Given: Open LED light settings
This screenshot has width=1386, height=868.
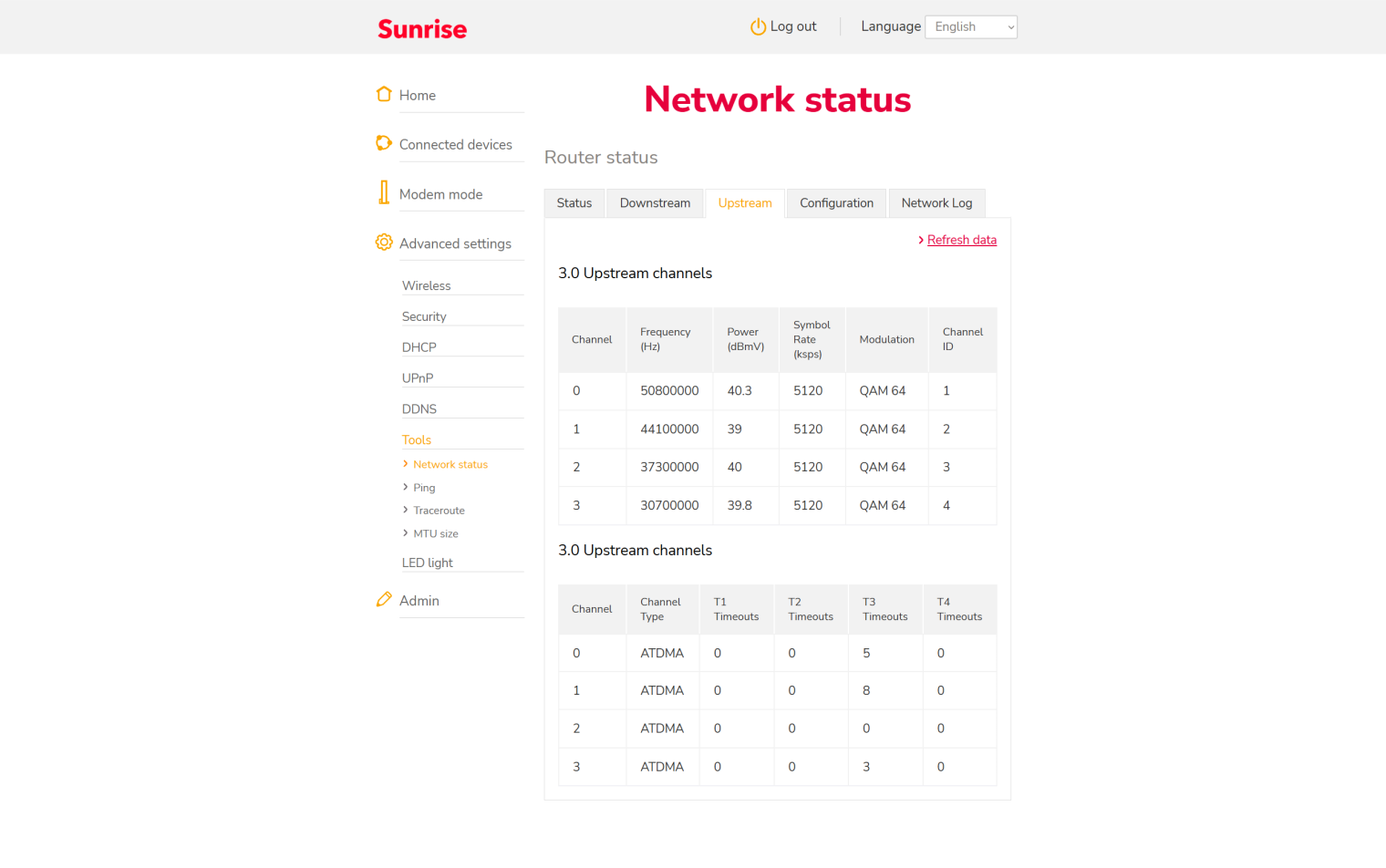Looking at the screenshot, I should (x=428, y=563).
